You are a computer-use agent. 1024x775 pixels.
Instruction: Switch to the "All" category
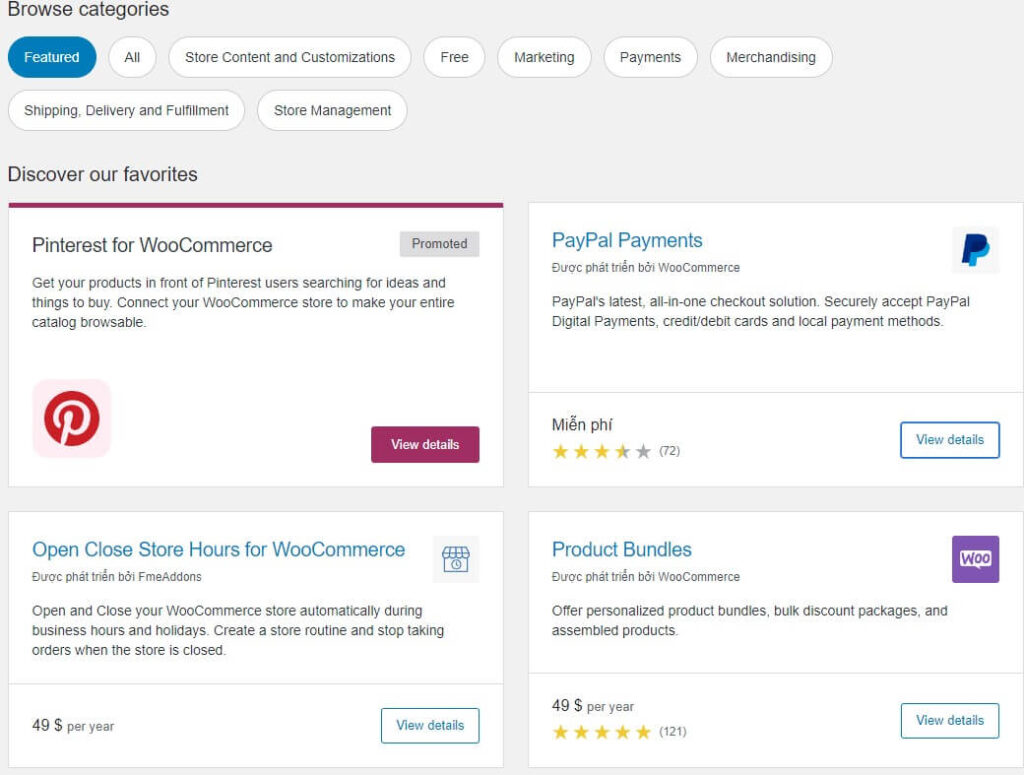tap(131, 57)
